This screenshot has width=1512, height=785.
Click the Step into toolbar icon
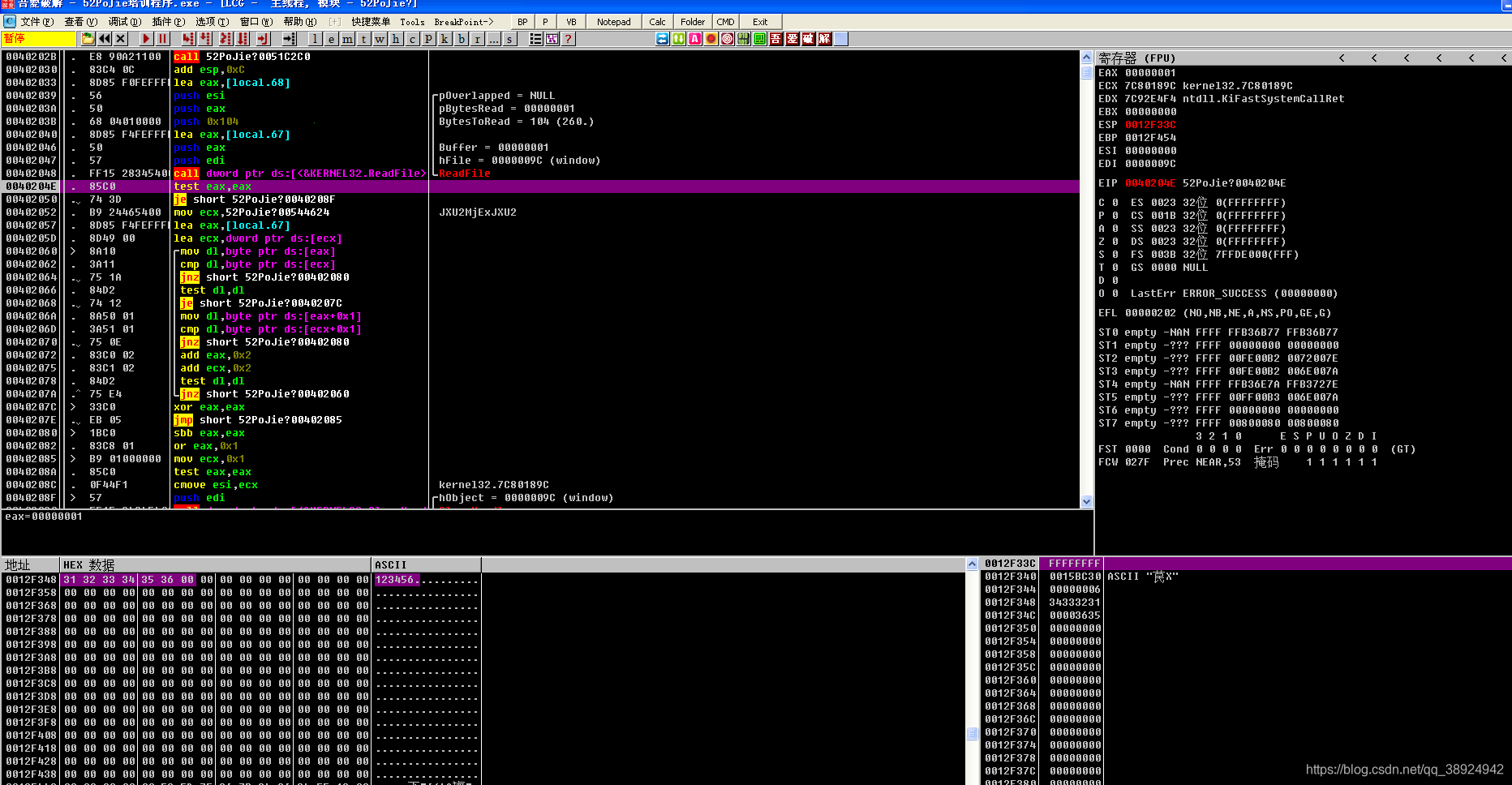coord(188,39)
